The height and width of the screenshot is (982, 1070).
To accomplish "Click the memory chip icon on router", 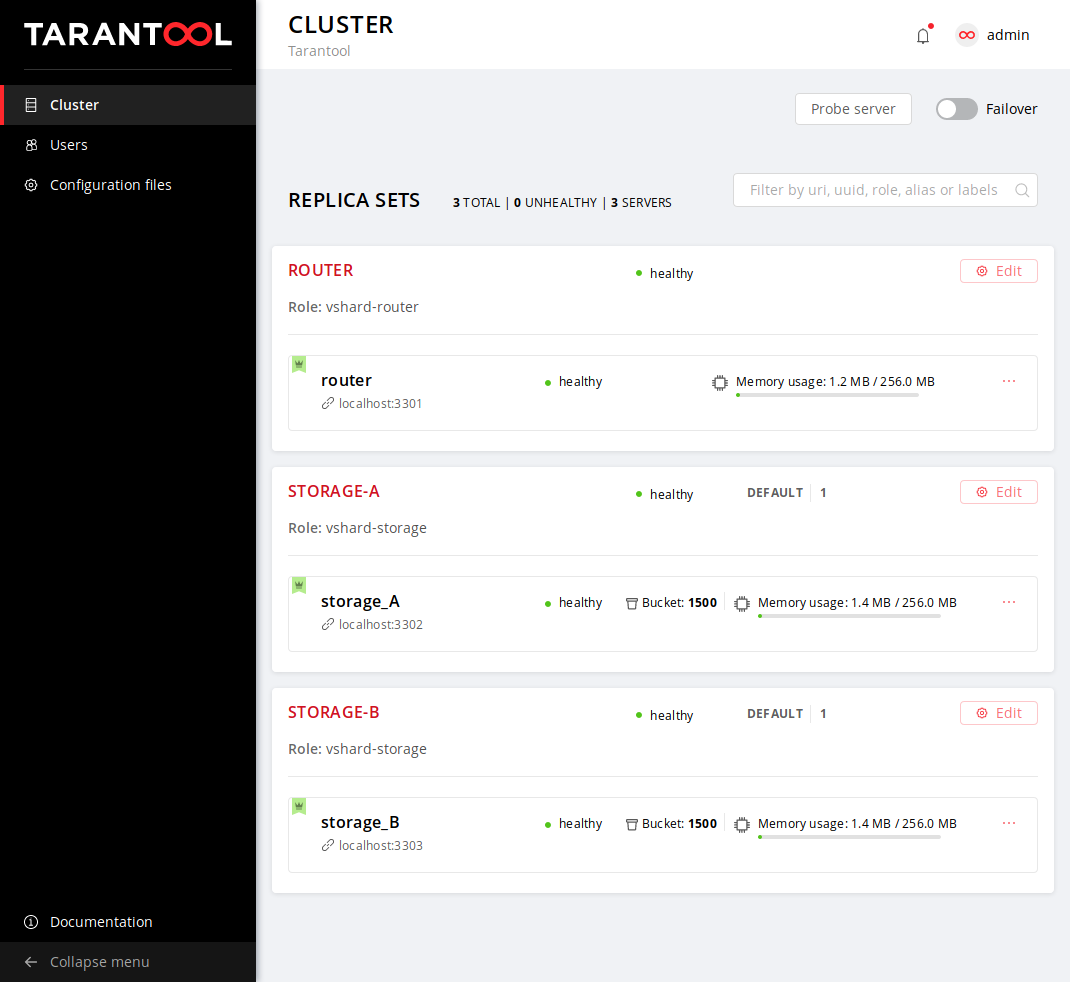I will click(720, 383).
